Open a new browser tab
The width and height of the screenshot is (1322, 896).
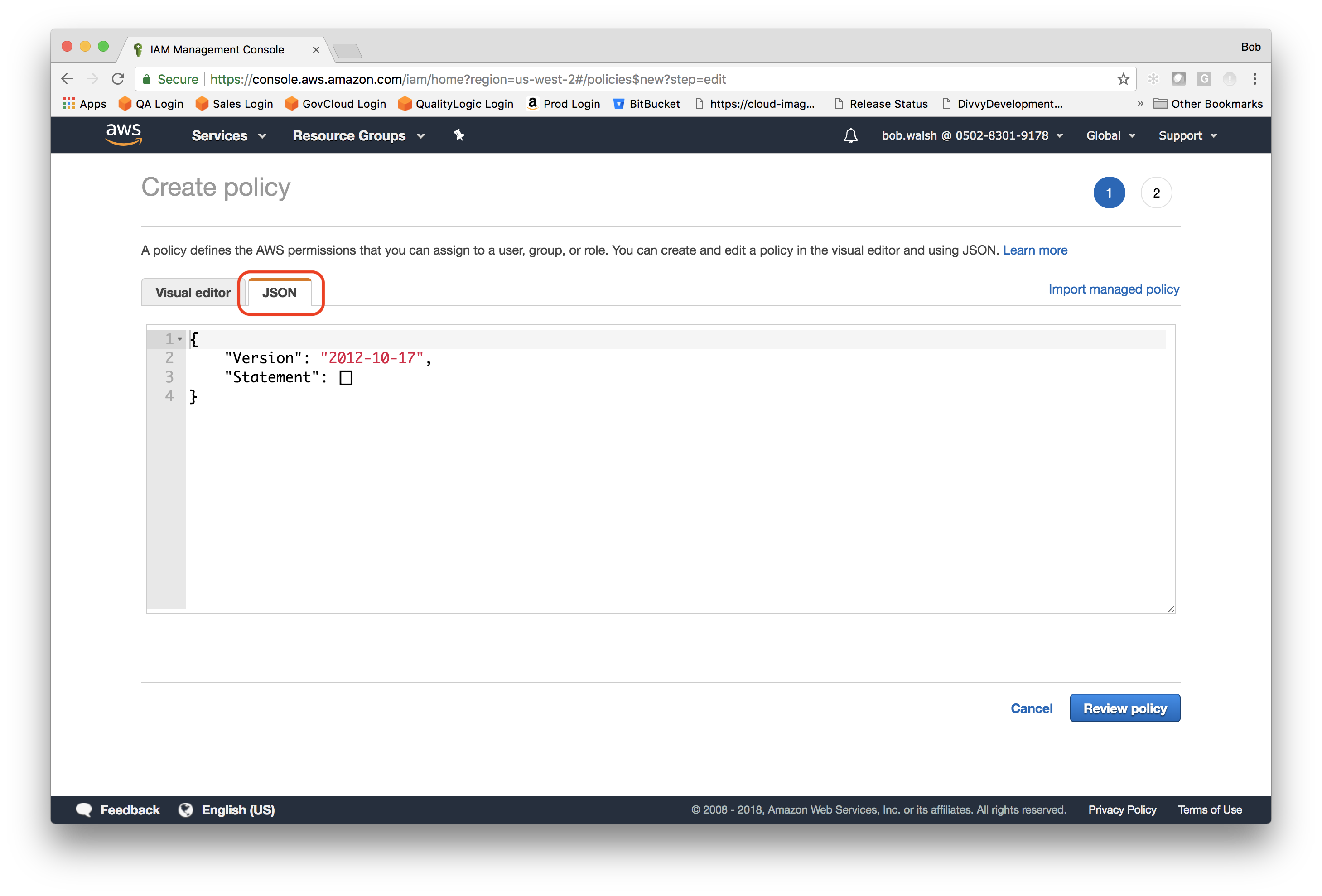[x=347, y=51]
